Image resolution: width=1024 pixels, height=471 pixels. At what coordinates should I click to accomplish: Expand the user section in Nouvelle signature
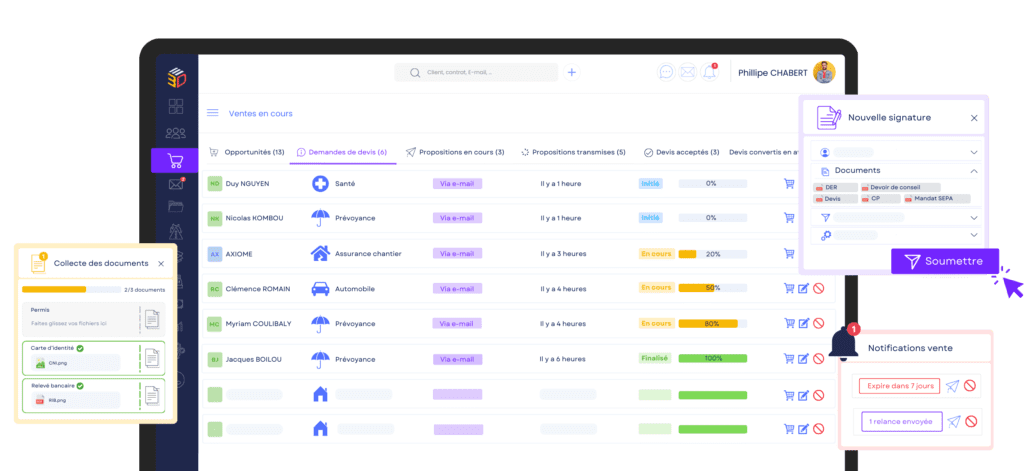click(974, 153)
